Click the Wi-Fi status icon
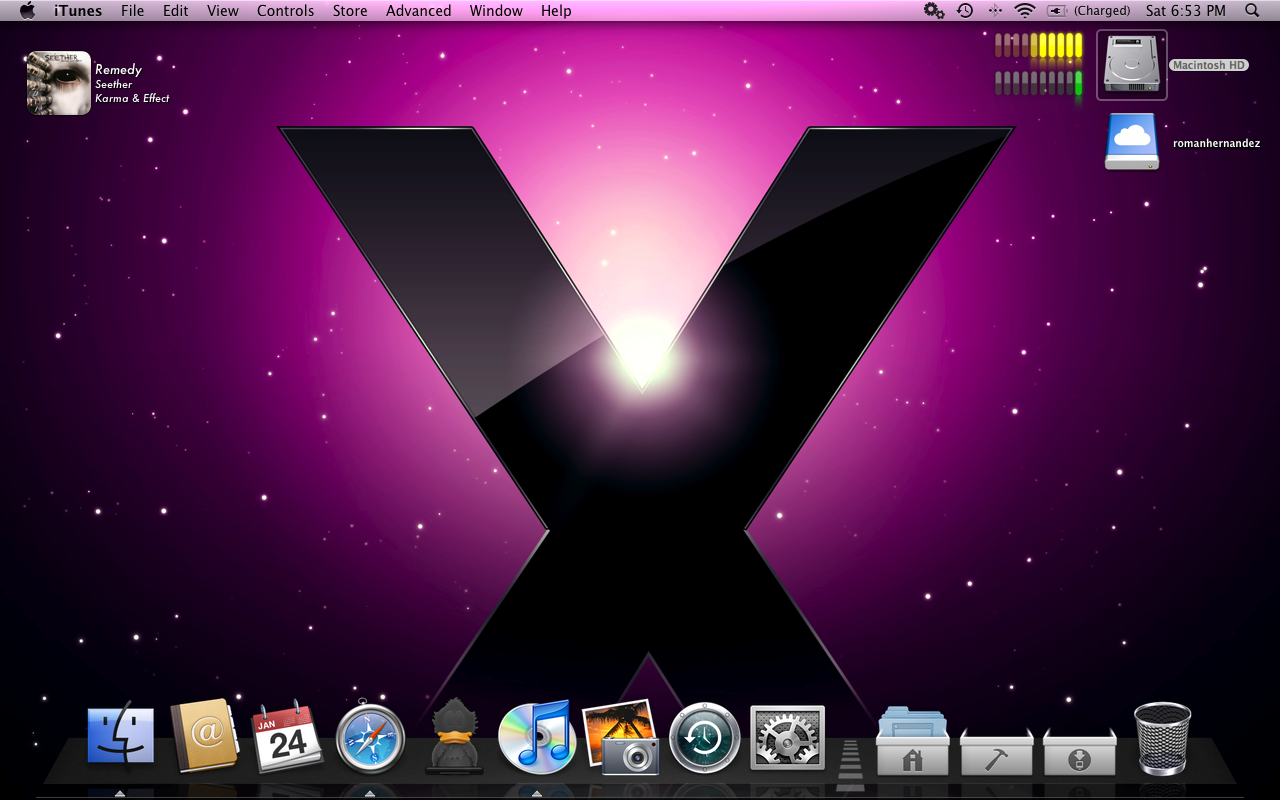Image resolution: width=1280 pixels, height=800 pixels. (x=1025, y=11)
